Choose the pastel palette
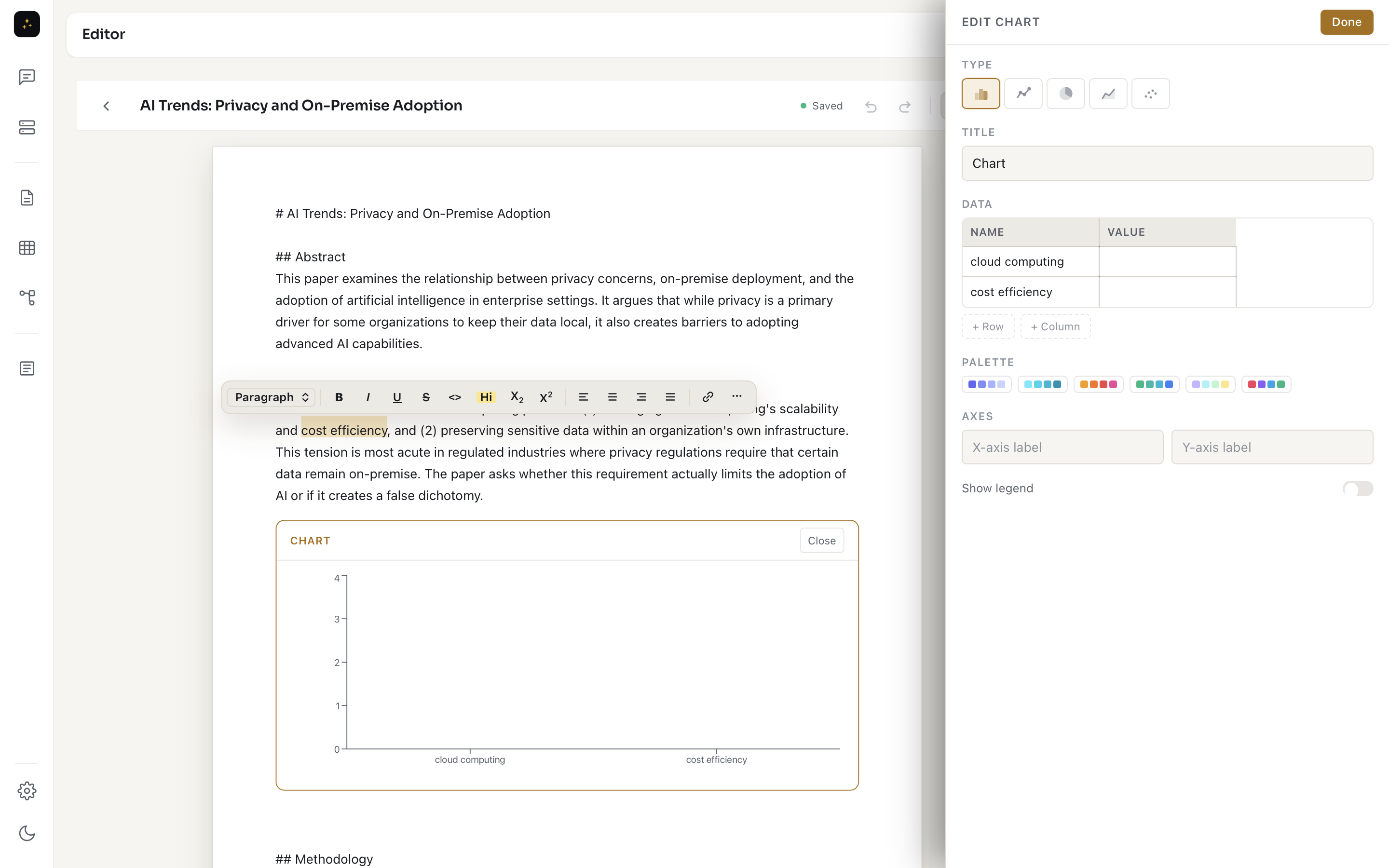The image size is (1389, 868). point(1211,384)
